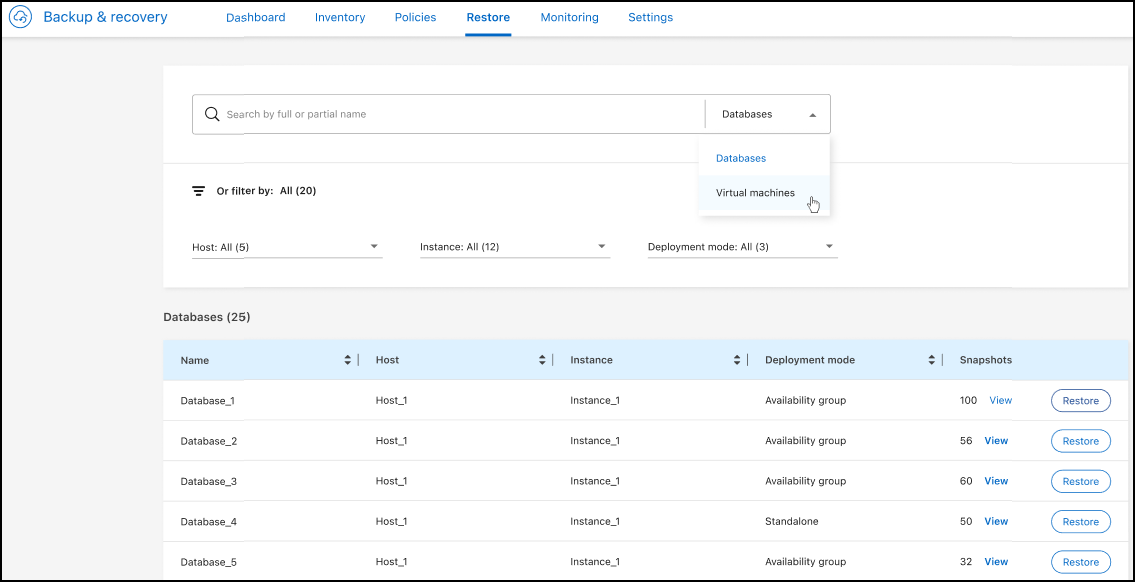Collapse the Databases type dropdown arrow
This screenshot has width=1135, height=582.
coord(812,115)
